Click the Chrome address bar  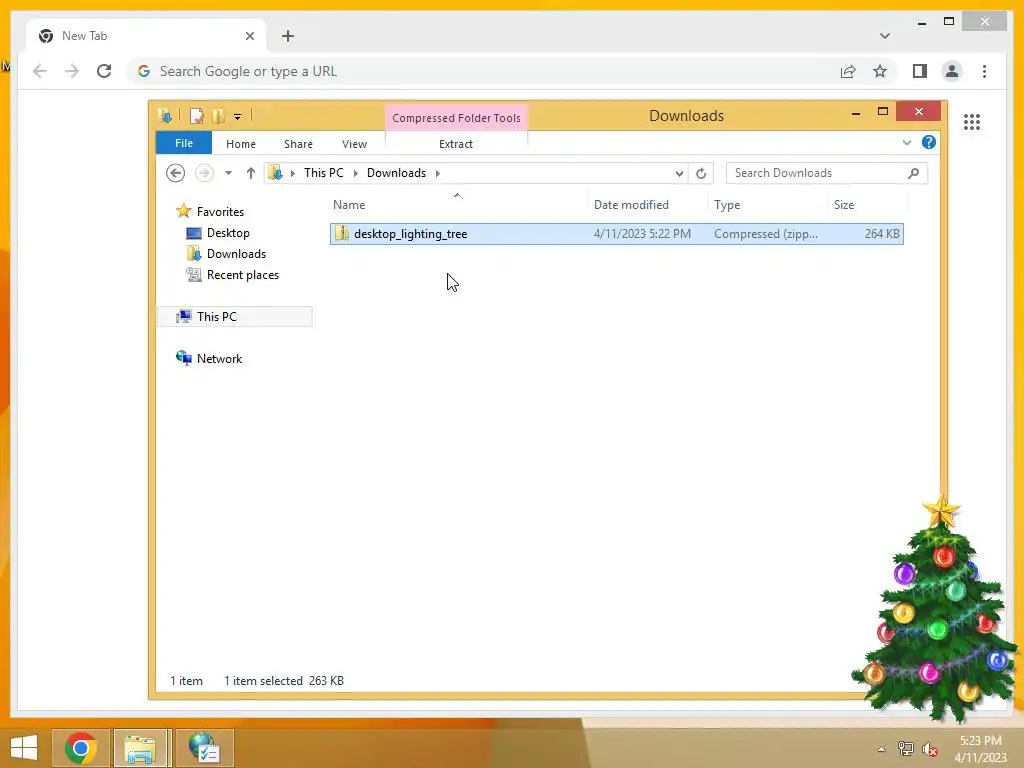483,71
